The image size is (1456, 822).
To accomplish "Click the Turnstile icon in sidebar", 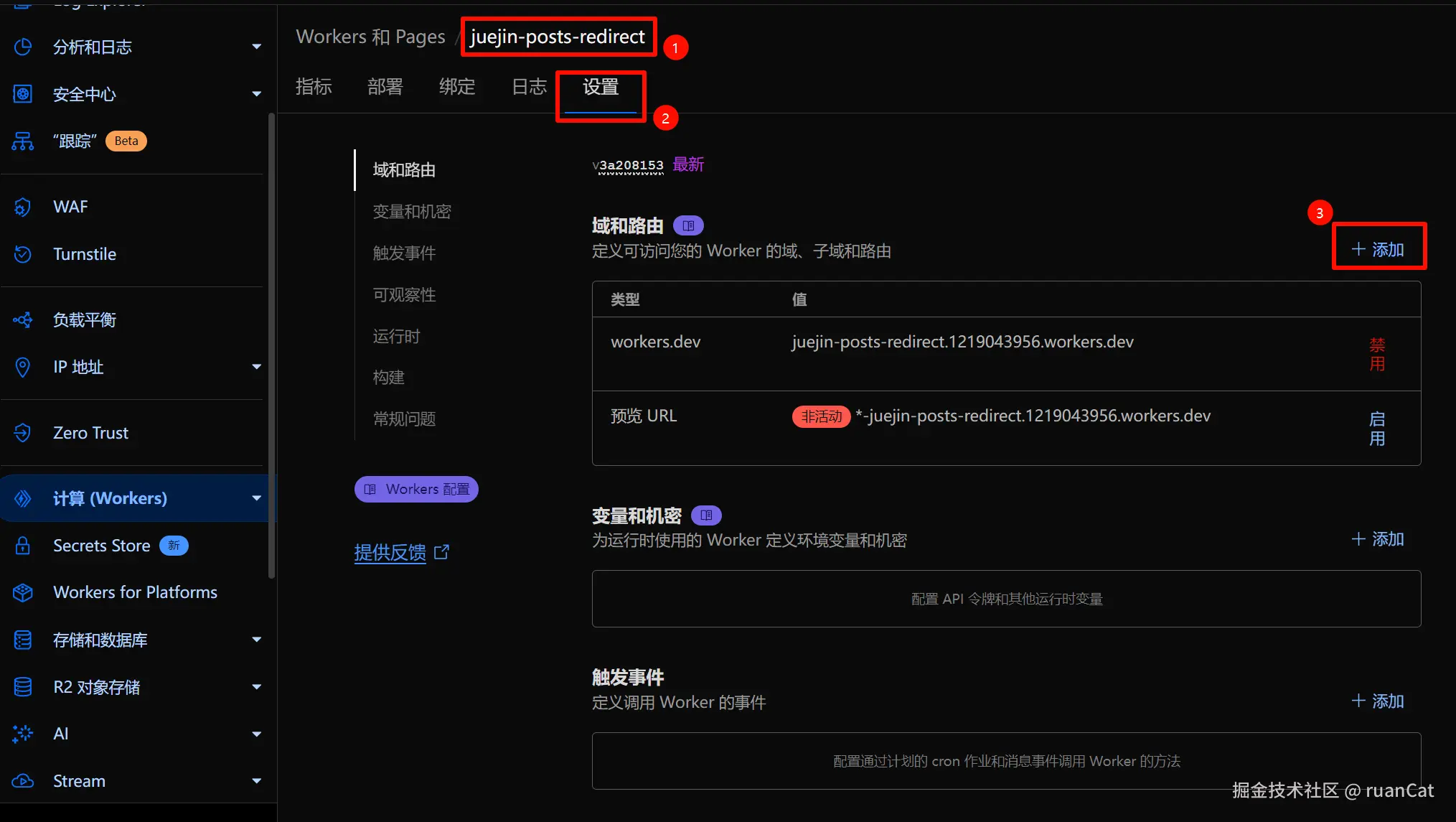I will pos(22,254).
